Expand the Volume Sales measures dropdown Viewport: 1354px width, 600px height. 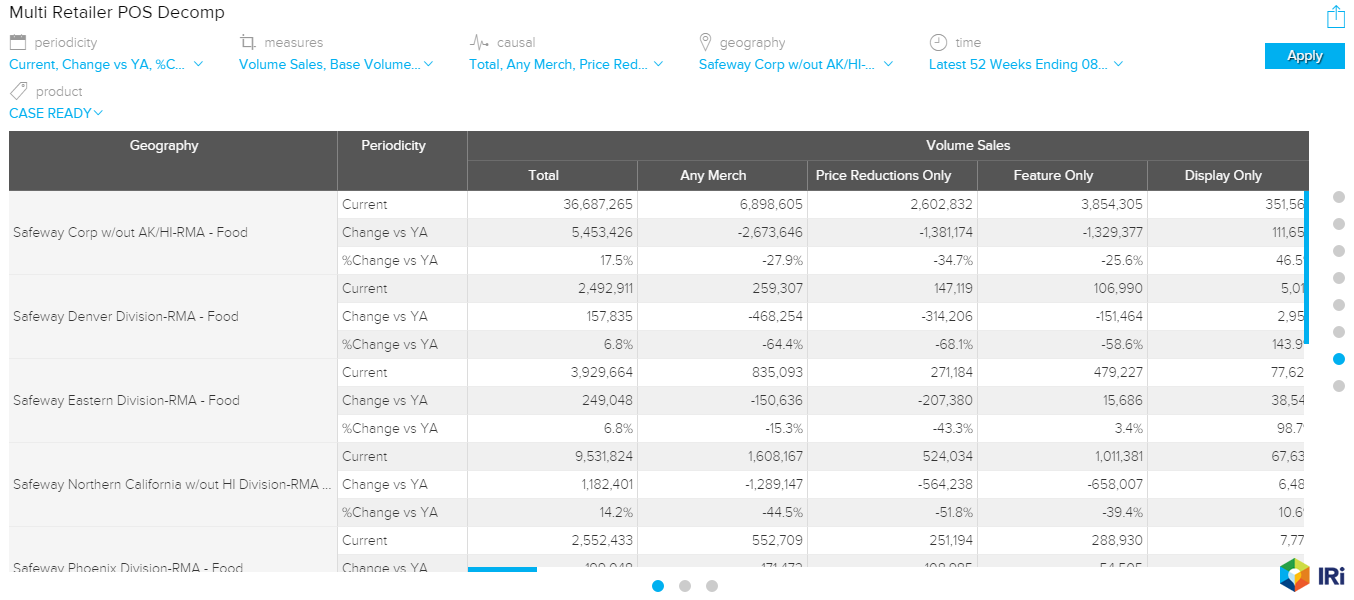pyautogui.click(x=336, y=64)
